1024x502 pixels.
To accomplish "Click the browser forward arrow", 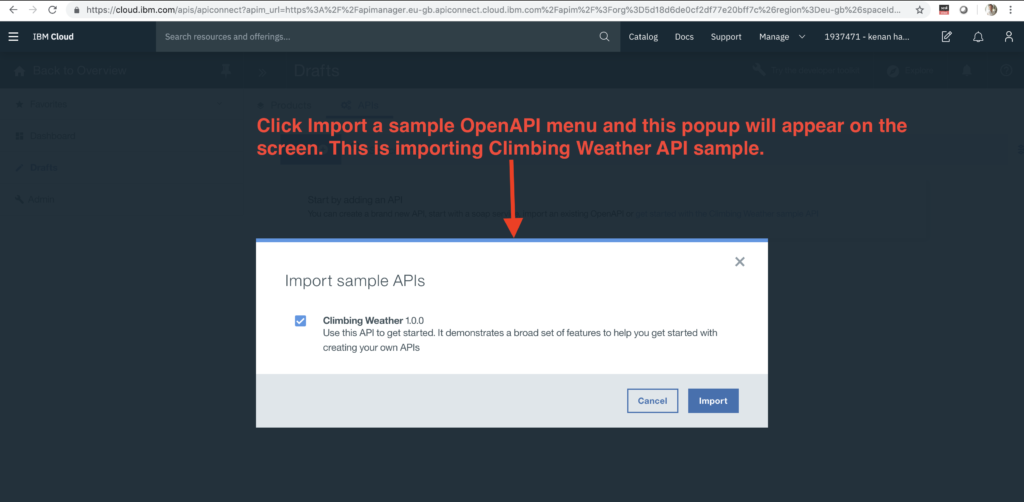I will pyautogui.click(x=33, y=10).
